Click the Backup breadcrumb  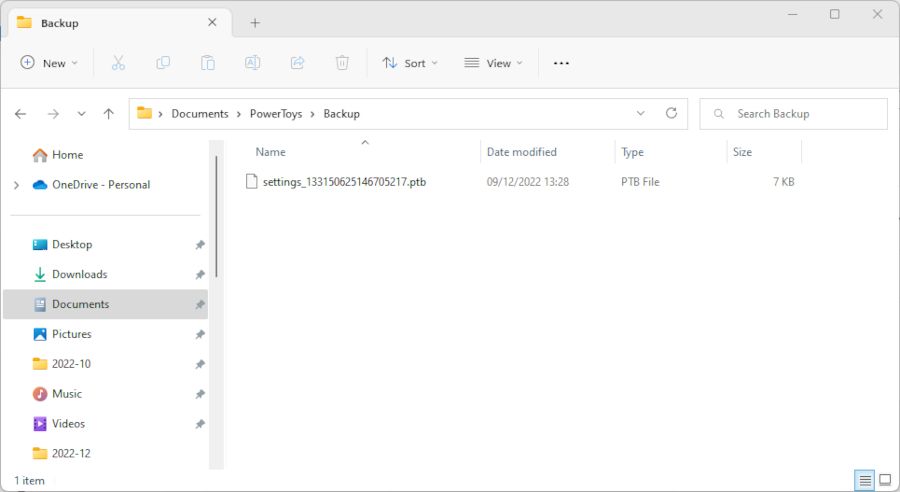pyautogui.click(x=342, y=114)
